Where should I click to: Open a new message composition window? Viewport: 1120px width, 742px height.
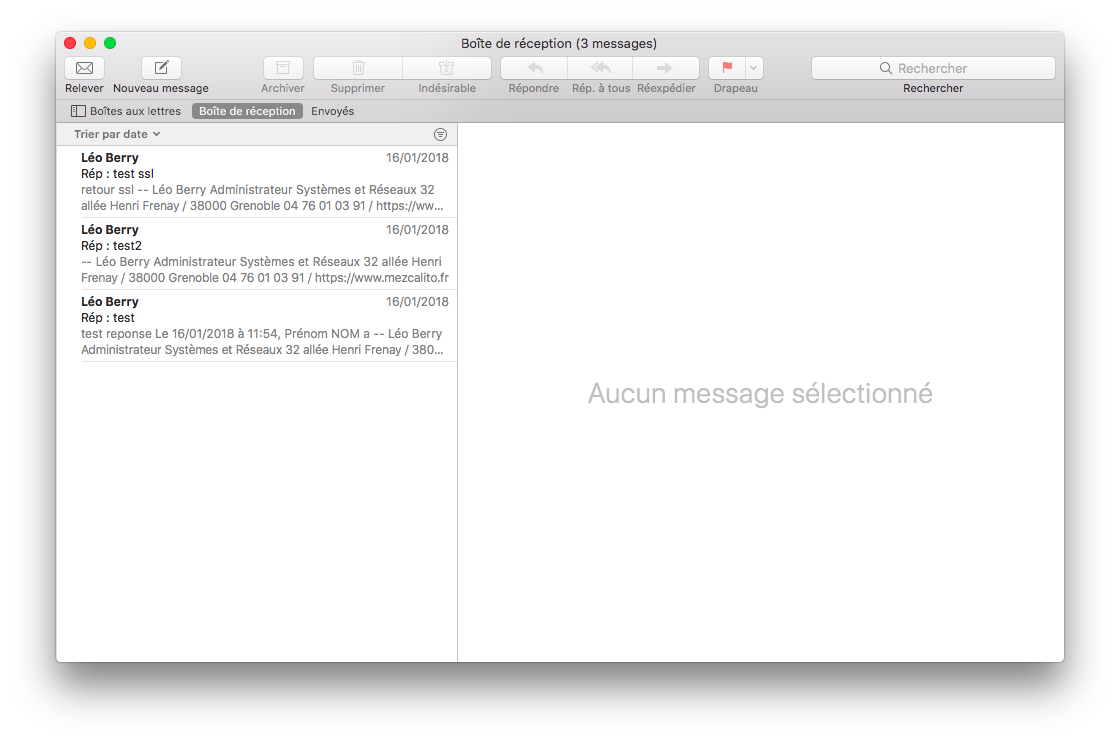coord(160,68)
